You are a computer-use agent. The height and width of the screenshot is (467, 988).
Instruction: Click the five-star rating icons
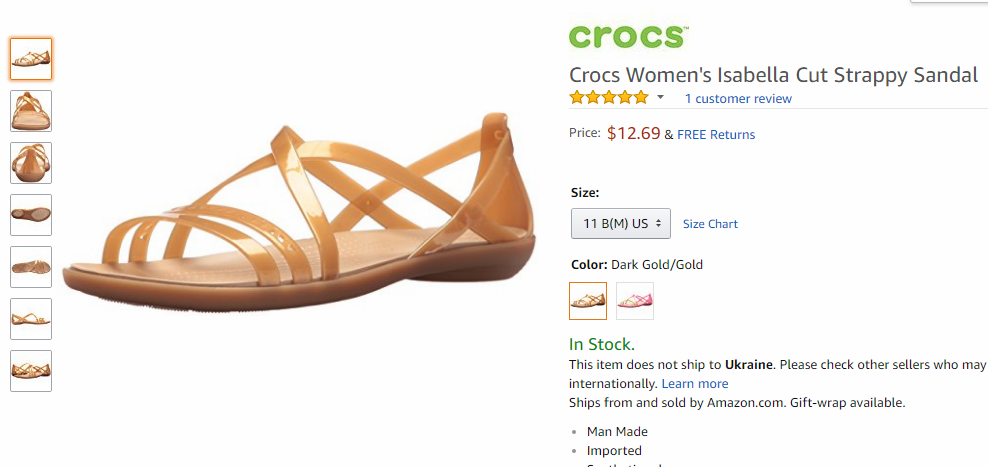point(609,98)
